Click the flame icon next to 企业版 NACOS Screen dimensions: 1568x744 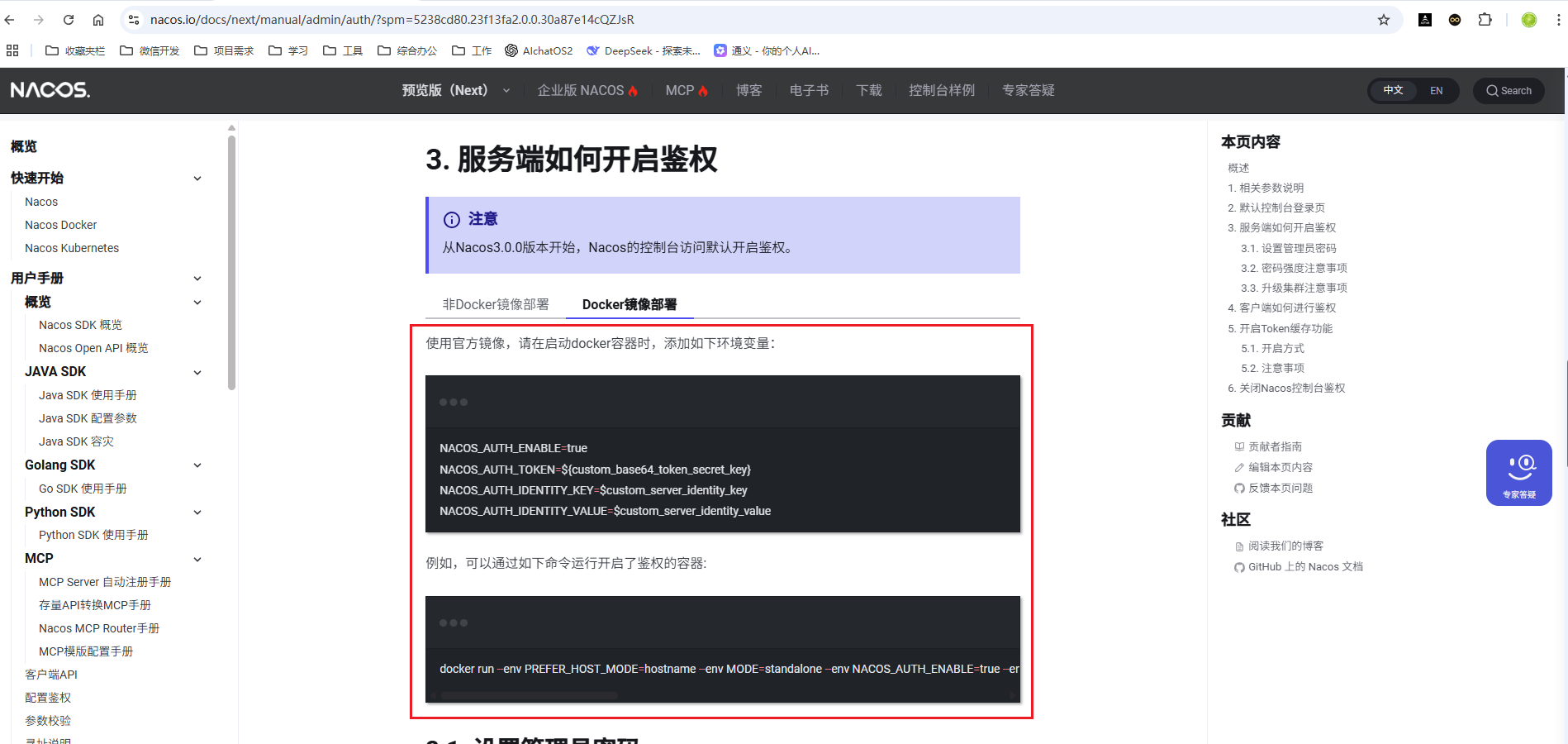pos(631,89)
